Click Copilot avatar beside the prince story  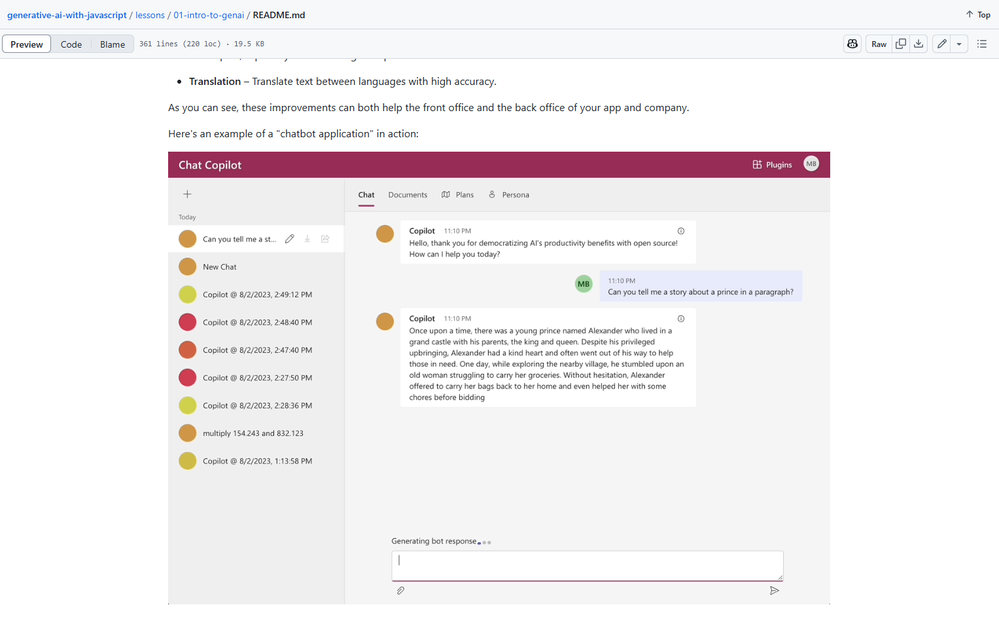(x=385, y=321)
